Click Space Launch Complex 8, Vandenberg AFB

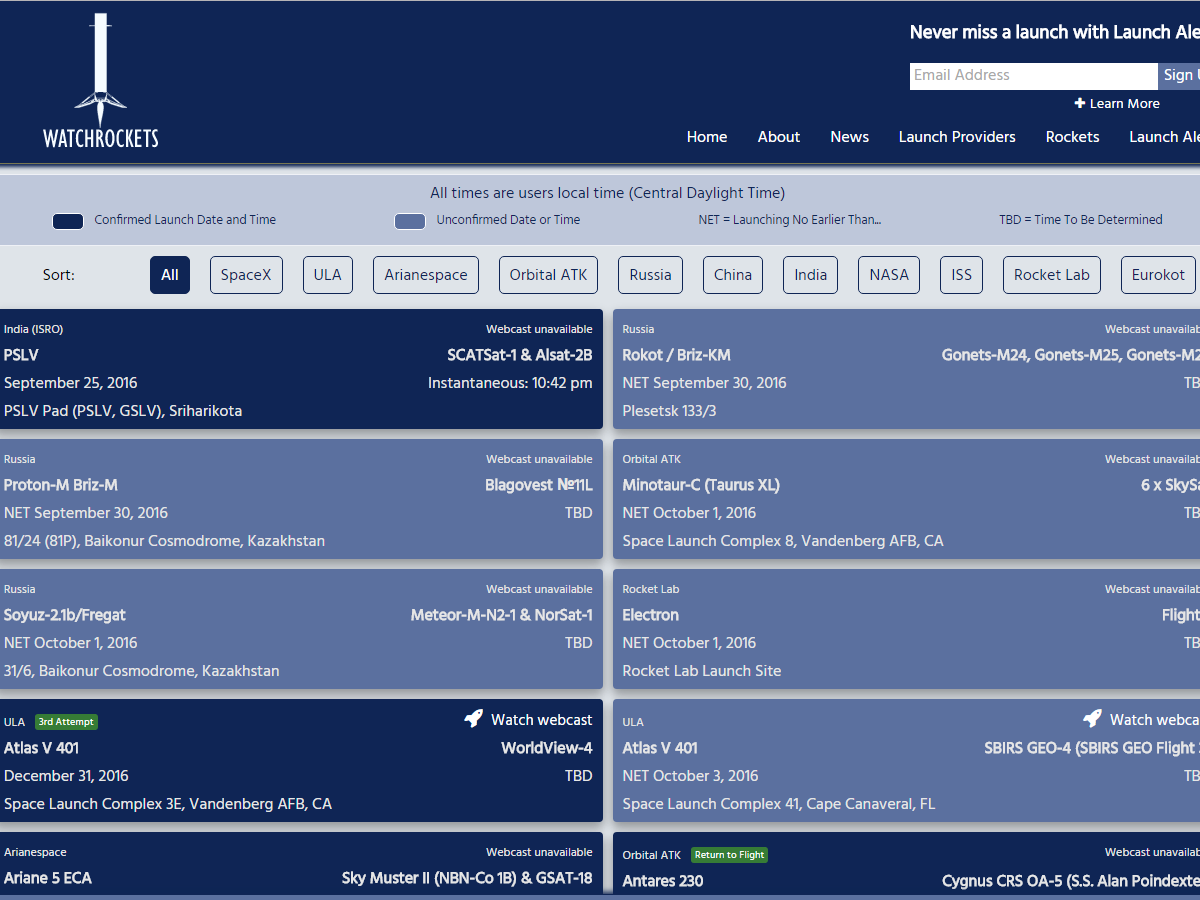783,541
